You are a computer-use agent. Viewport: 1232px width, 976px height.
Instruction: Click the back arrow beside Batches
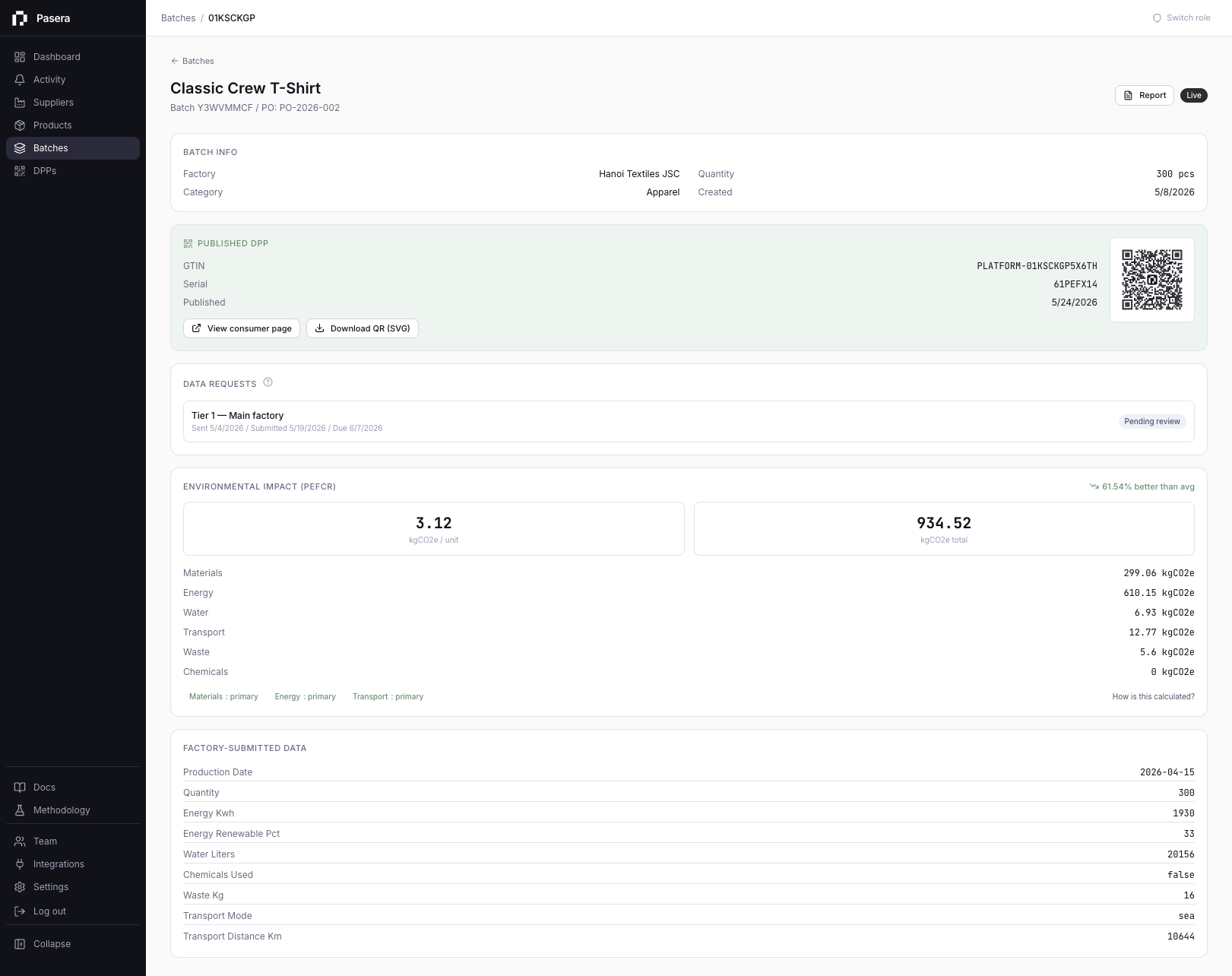pyautogui.click(x=175, y=61)
